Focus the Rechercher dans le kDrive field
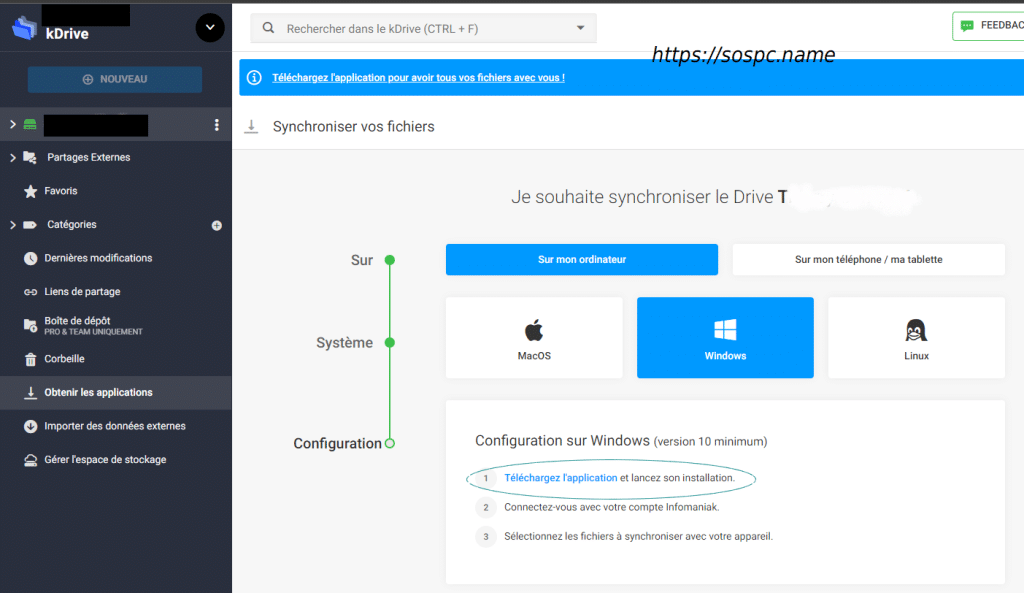The width and height of the screenshot is (1024, 593). (423, 29)
